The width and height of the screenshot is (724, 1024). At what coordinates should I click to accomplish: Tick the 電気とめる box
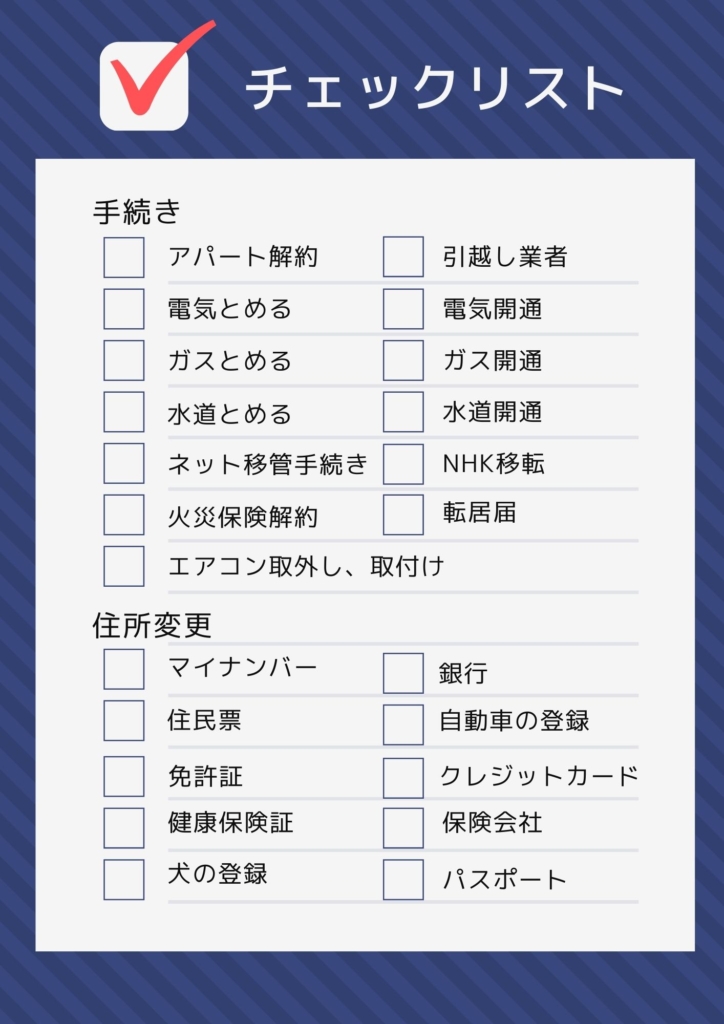point(124,309)
